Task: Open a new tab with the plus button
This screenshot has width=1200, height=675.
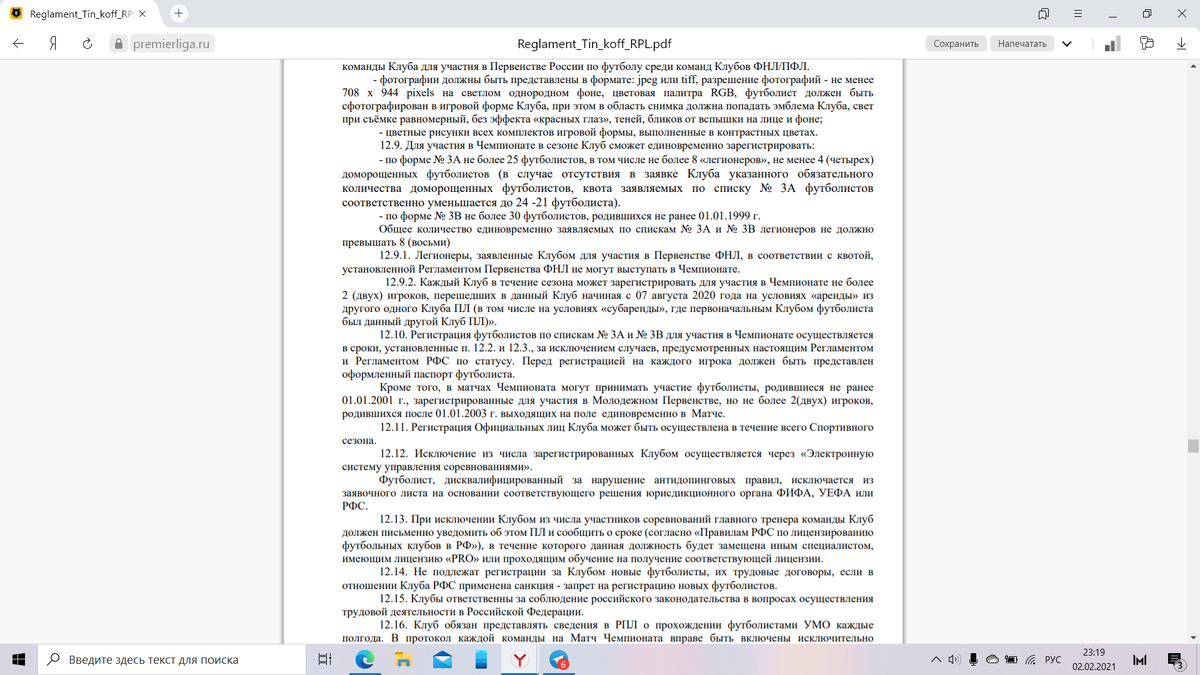Action: [x=178, y=14]
